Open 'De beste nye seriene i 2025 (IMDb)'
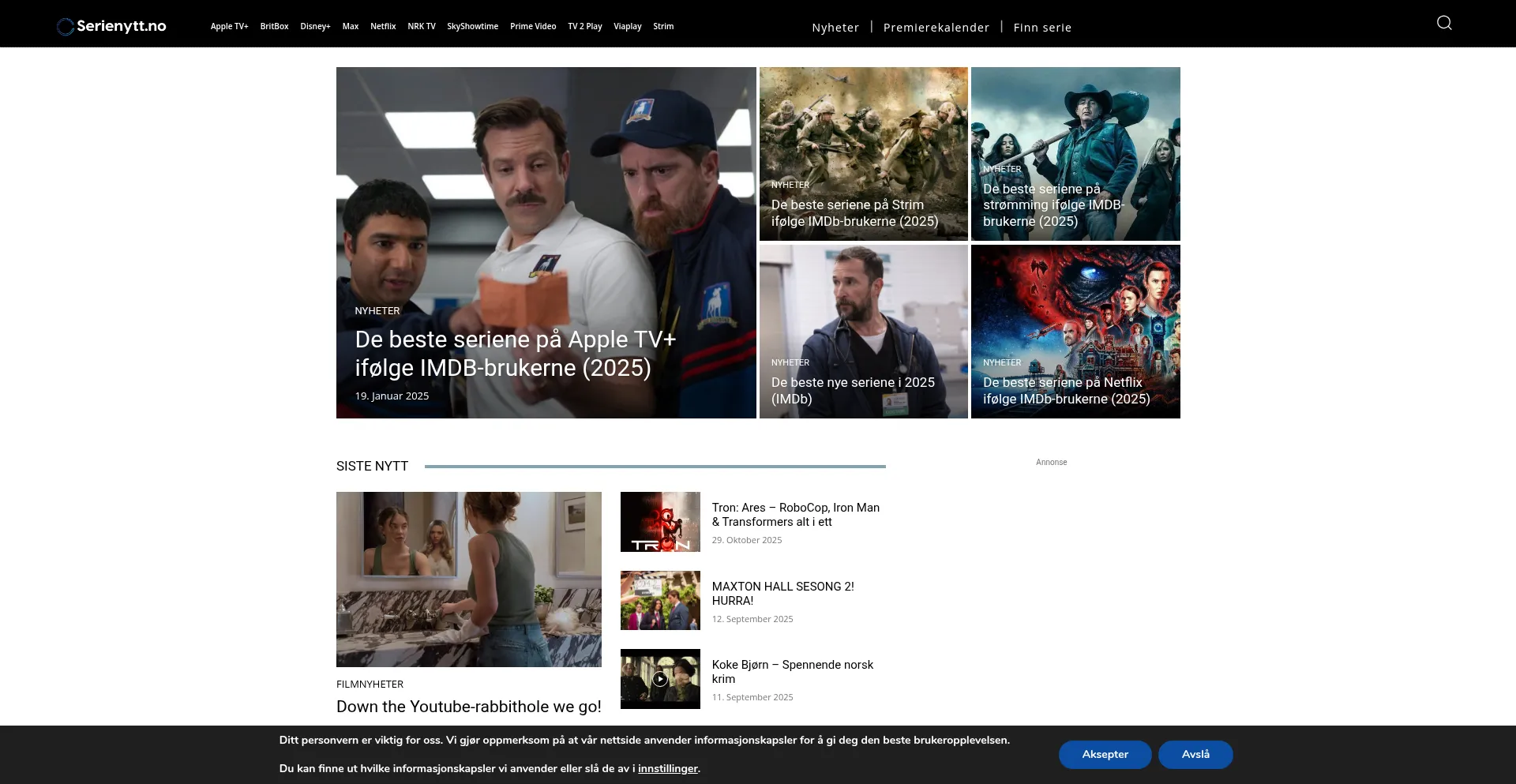Viewport: 1516px width, 784px height. pos(863,332)
